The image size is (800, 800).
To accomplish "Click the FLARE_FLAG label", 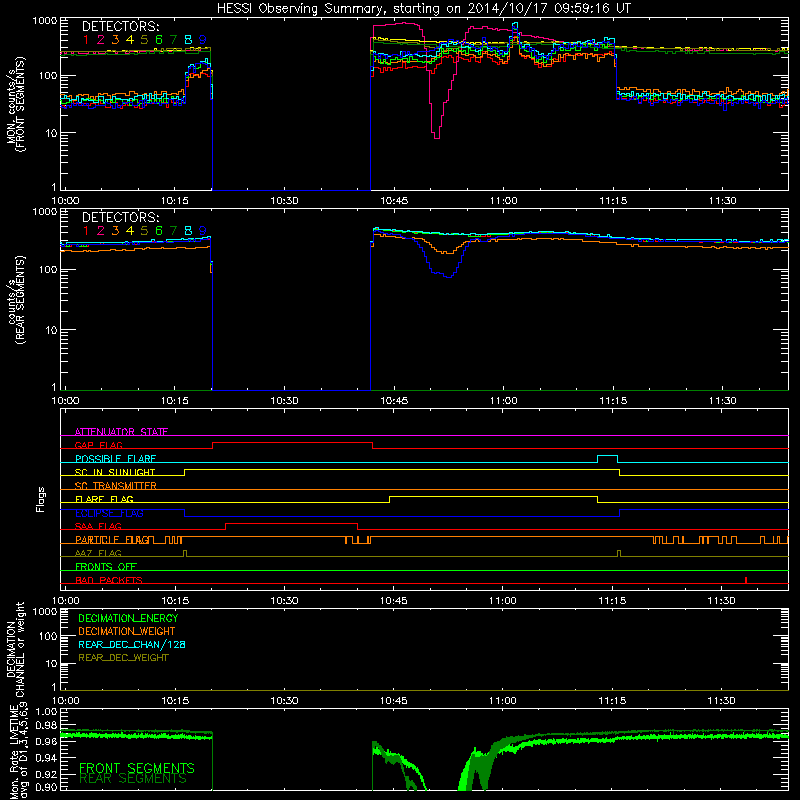I will (104, 499).
